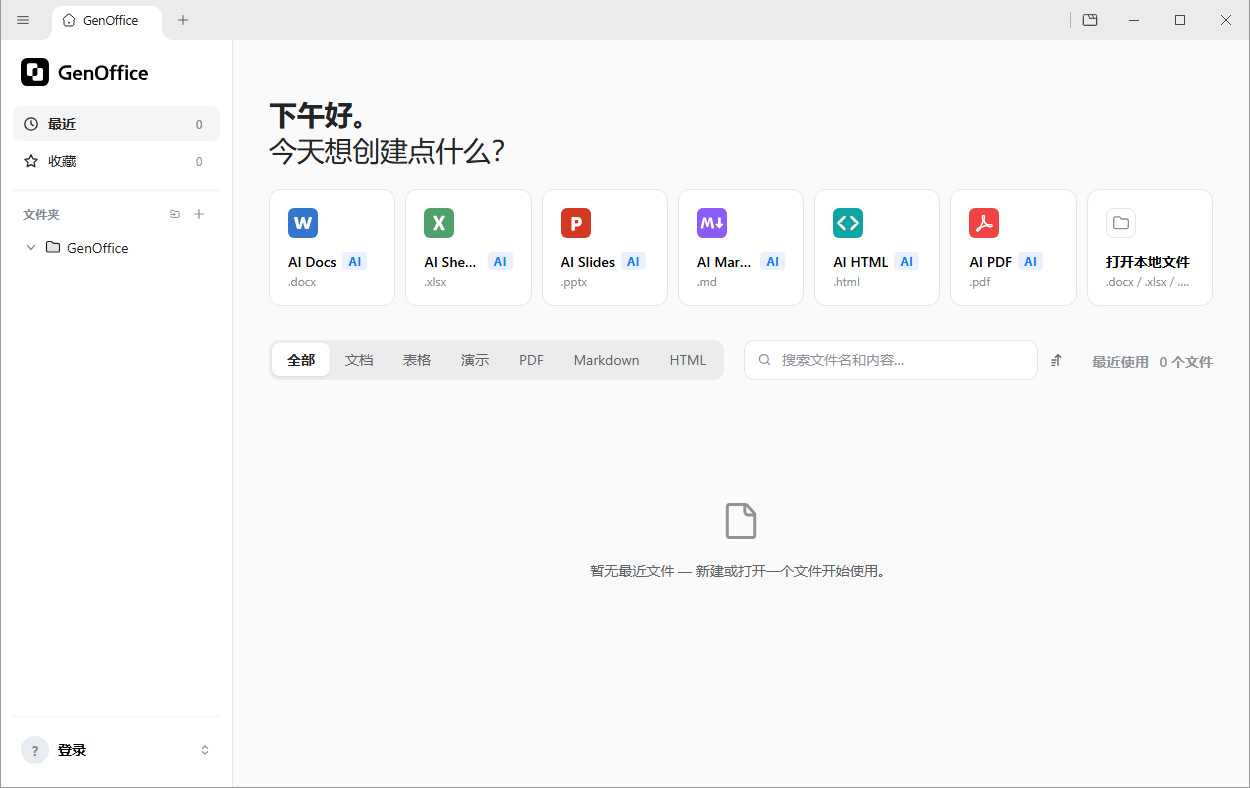This screenshot has height=788, width=1250.
Task: Click the AI badge on AI PDF
Action: tap(1031, 262)
